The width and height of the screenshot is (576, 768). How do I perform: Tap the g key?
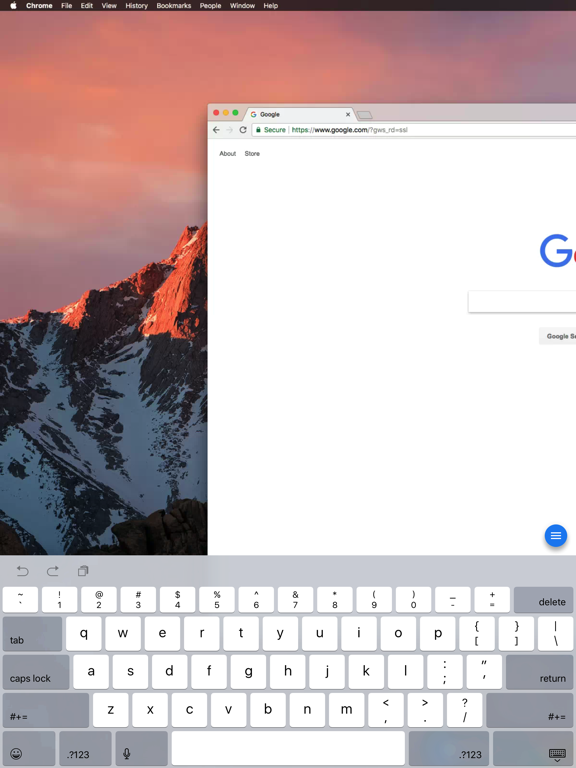pyautogui.click(x=248, y=672)
